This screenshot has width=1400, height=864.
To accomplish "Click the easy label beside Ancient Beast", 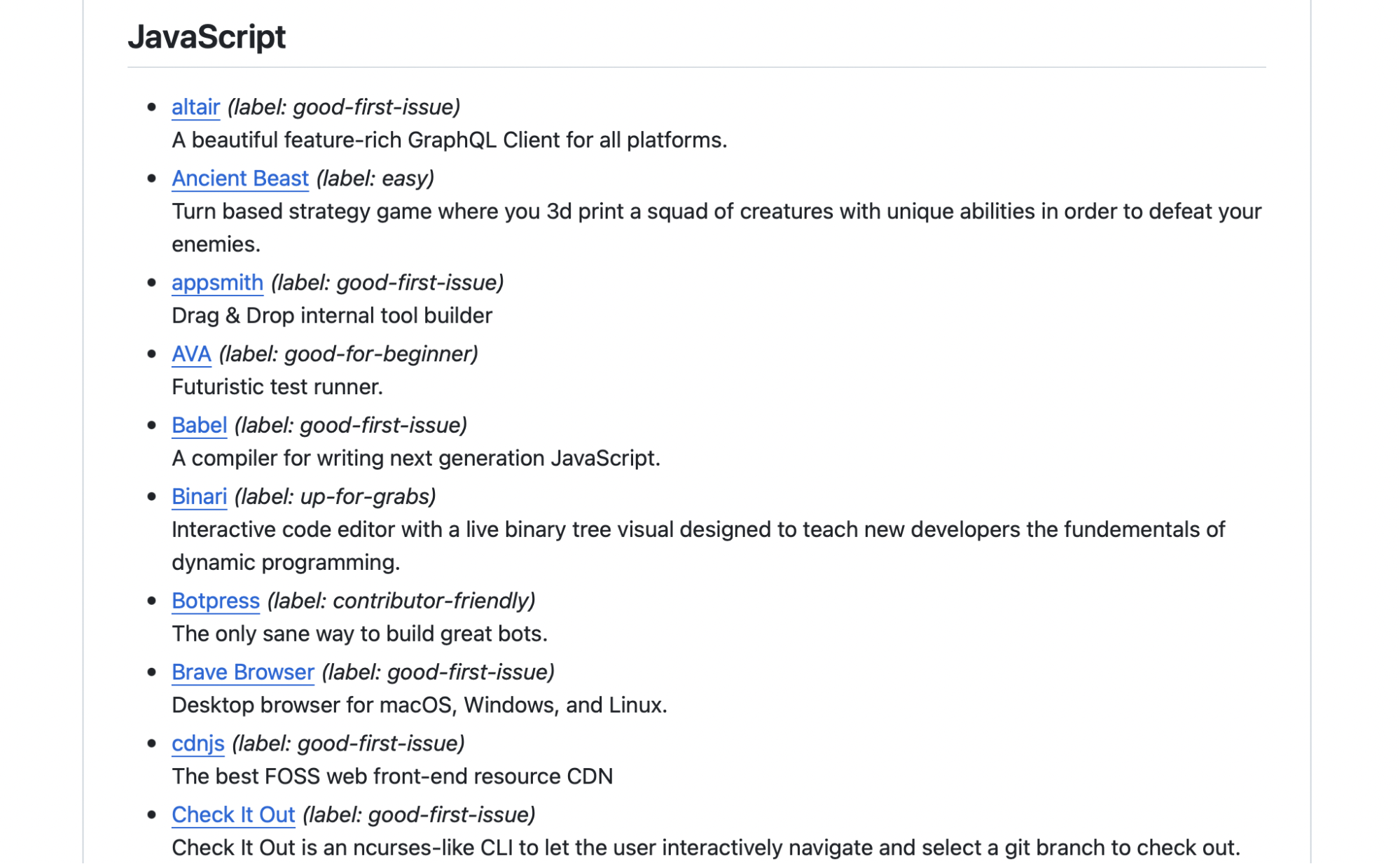I will 375,179.
